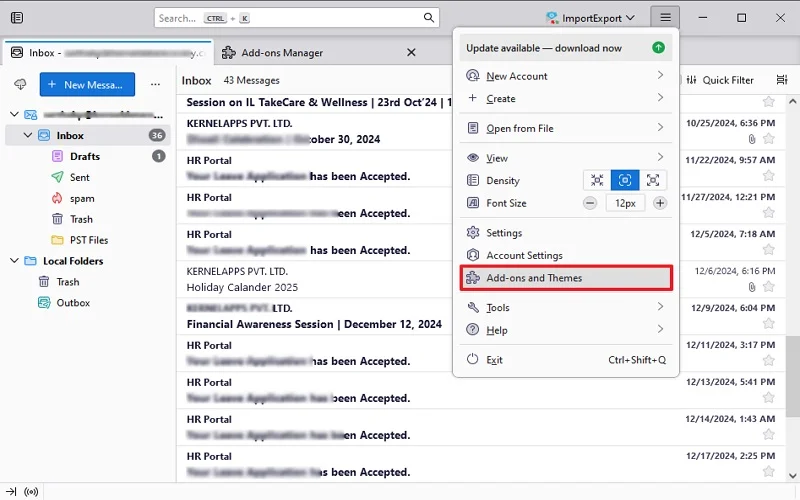This screenshot has height=500, width=800.
Task: Select compact density icon
Action: point(597,180)
